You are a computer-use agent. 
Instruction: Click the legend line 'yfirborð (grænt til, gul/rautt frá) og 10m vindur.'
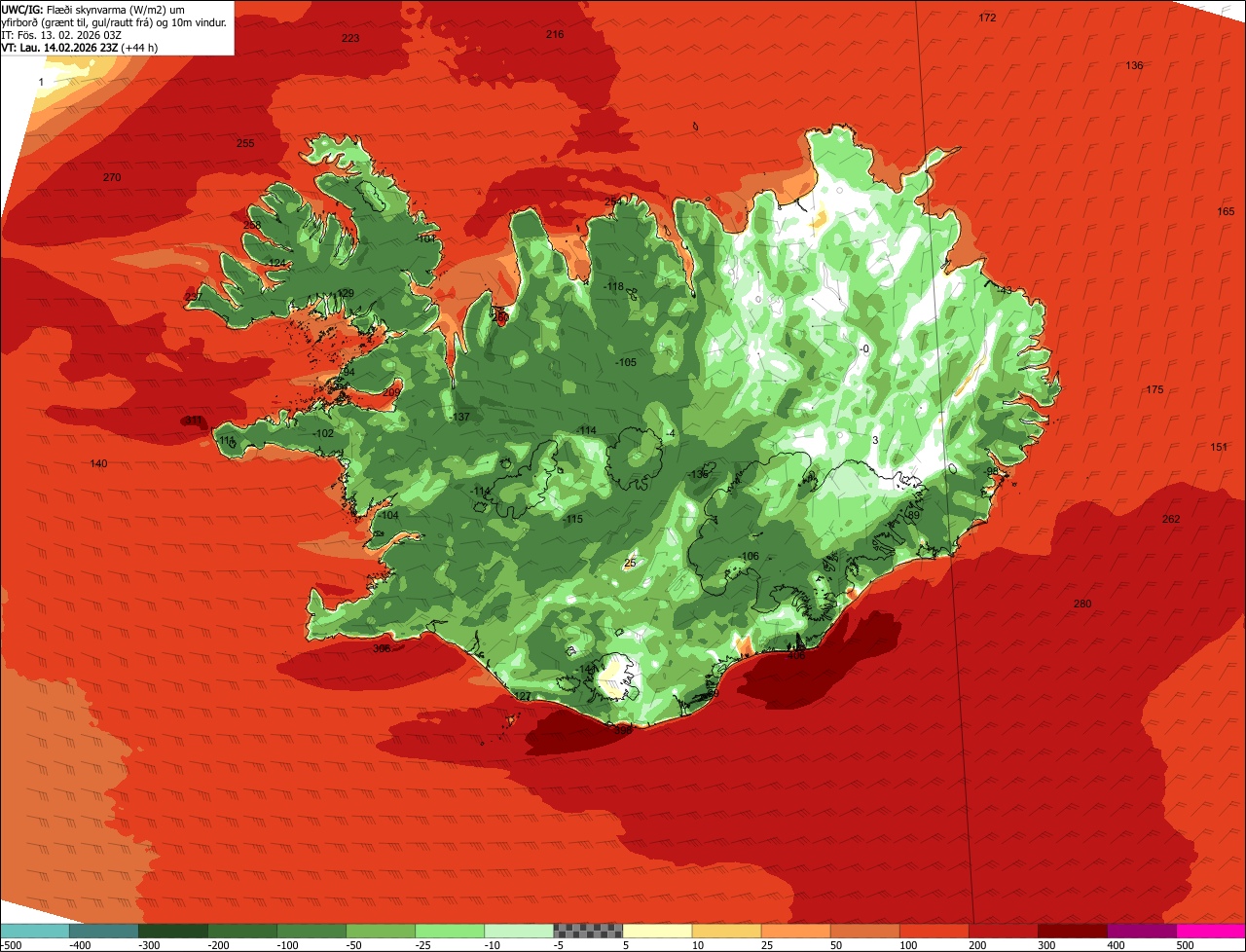click(x=114, y=21)
